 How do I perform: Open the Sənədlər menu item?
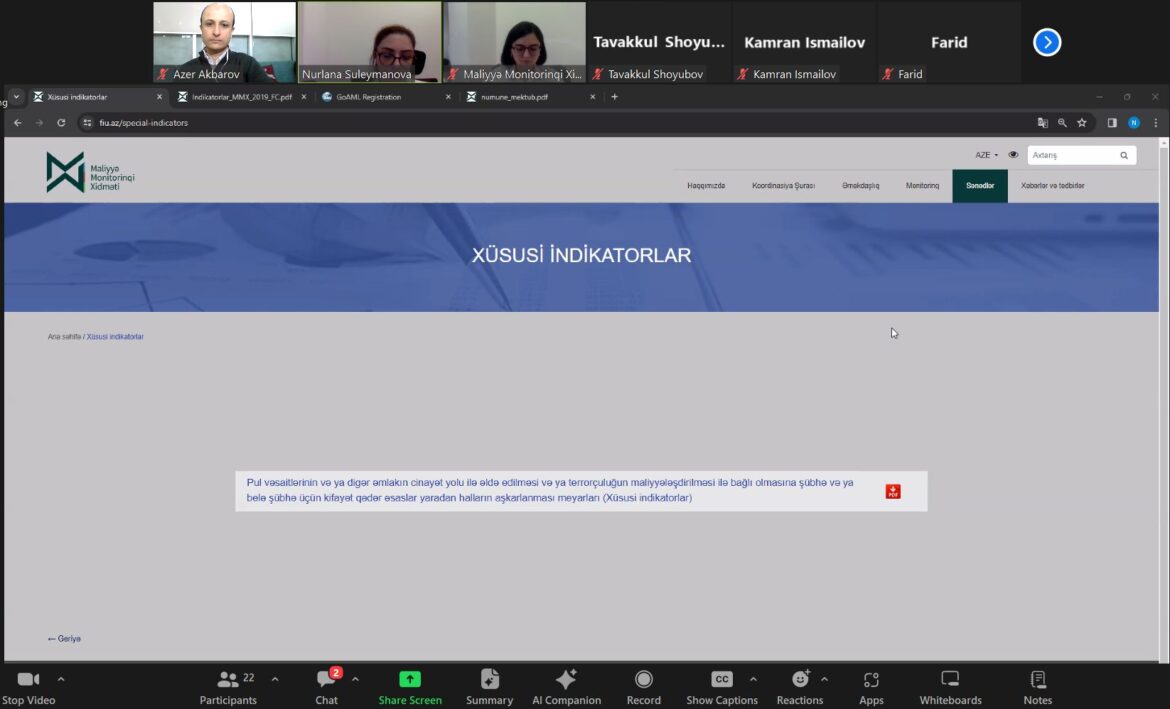(979, 186)
